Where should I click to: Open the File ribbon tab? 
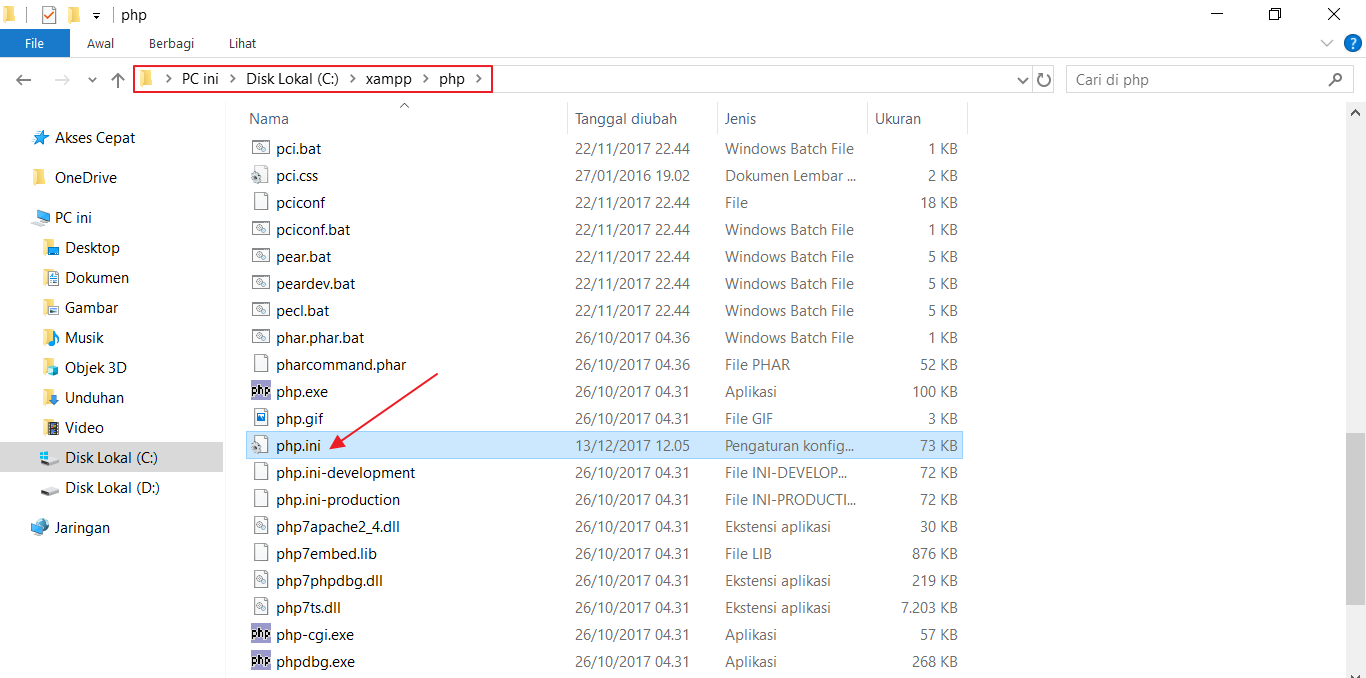point(35,43)
